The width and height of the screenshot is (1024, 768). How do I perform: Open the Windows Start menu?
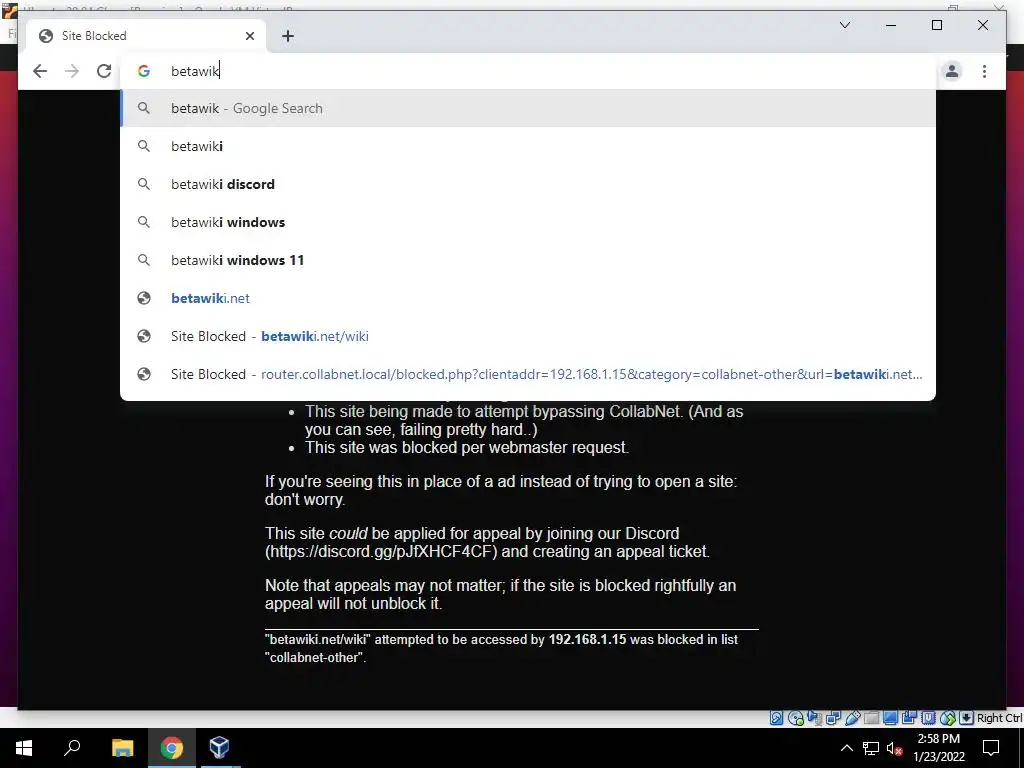coord(24,748)
